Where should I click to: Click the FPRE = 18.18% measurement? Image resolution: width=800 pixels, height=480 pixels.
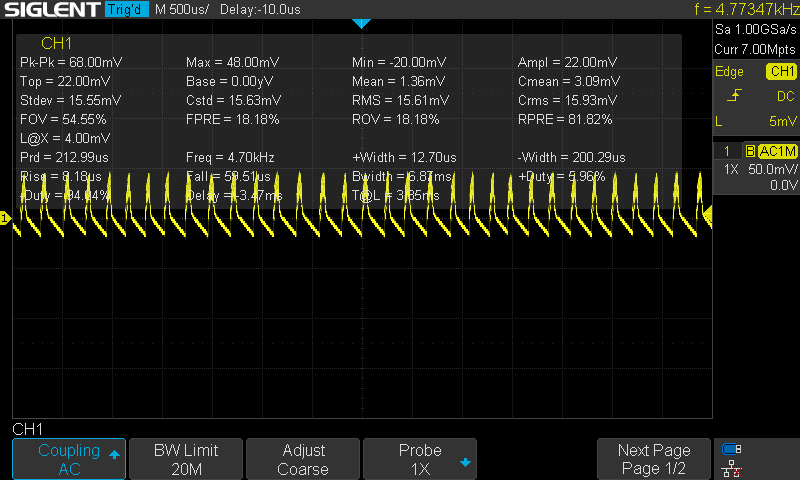click(233, 119)
